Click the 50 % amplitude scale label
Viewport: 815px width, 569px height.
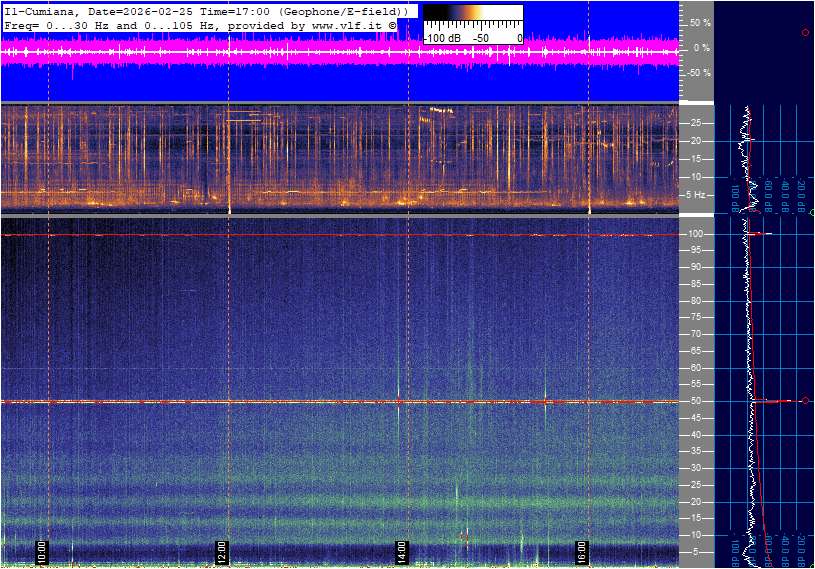tap(700, 22)
